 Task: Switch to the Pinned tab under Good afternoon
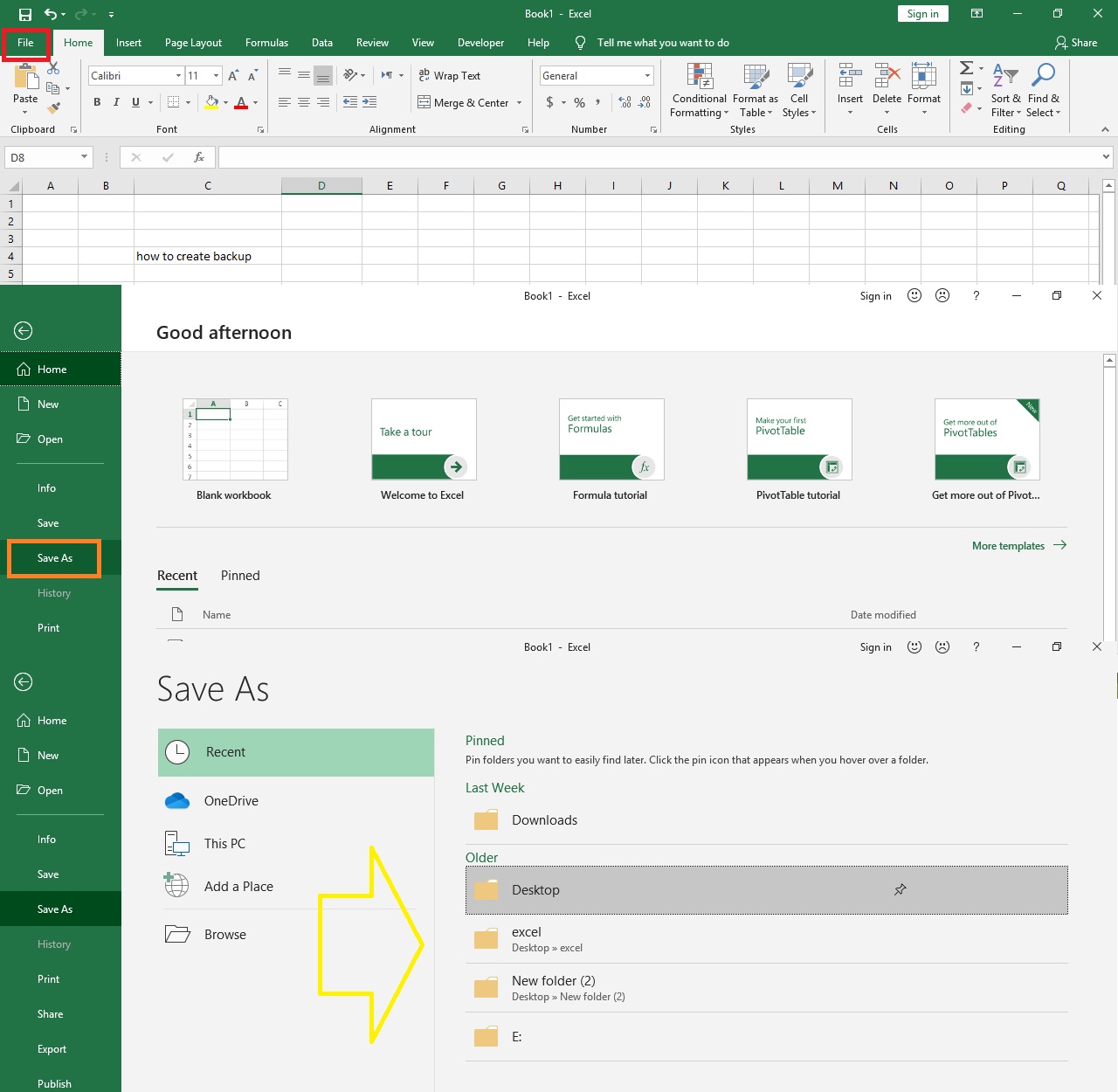[x=240, y=576]
